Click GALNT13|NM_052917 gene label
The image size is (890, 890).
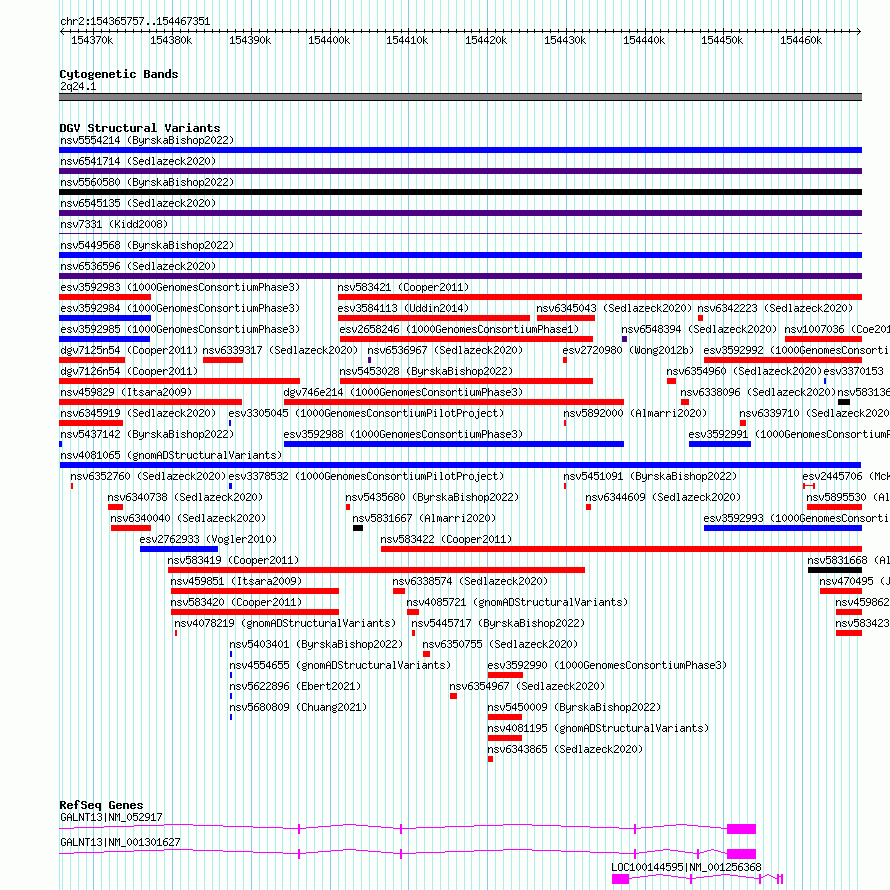111,817
